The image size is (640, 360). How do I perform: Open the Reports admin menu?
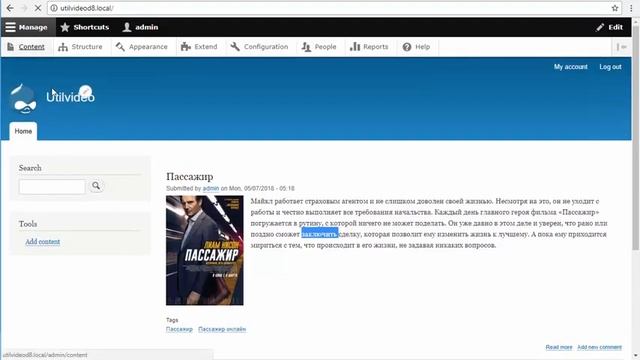pyautogui.click(x=369, y=47)
